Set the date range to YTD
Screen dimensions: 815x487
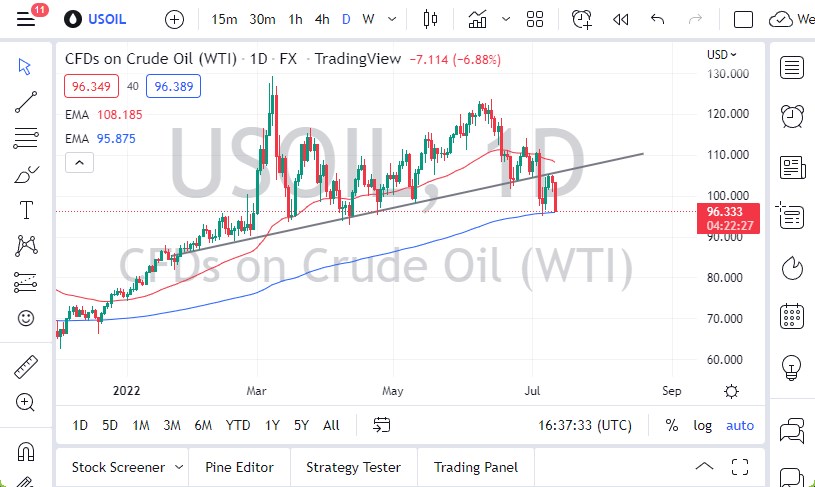pos(238,425)
